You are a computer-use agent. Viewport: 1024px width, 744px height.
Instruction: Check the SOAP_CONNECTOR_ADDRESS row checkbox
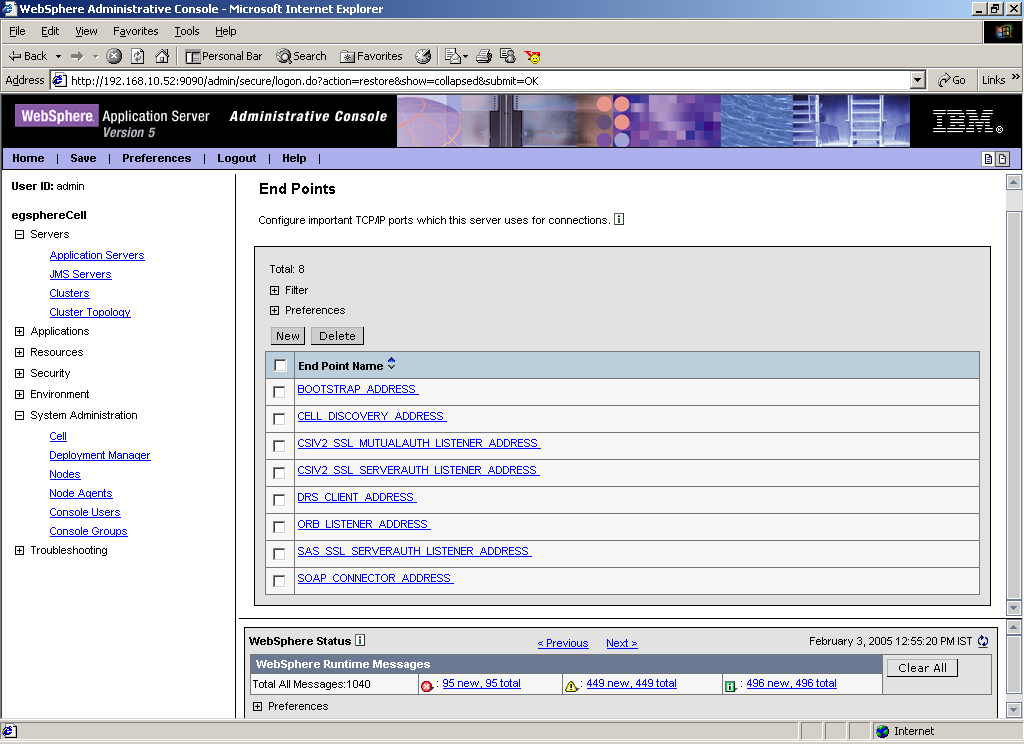(x=279, y=581)
